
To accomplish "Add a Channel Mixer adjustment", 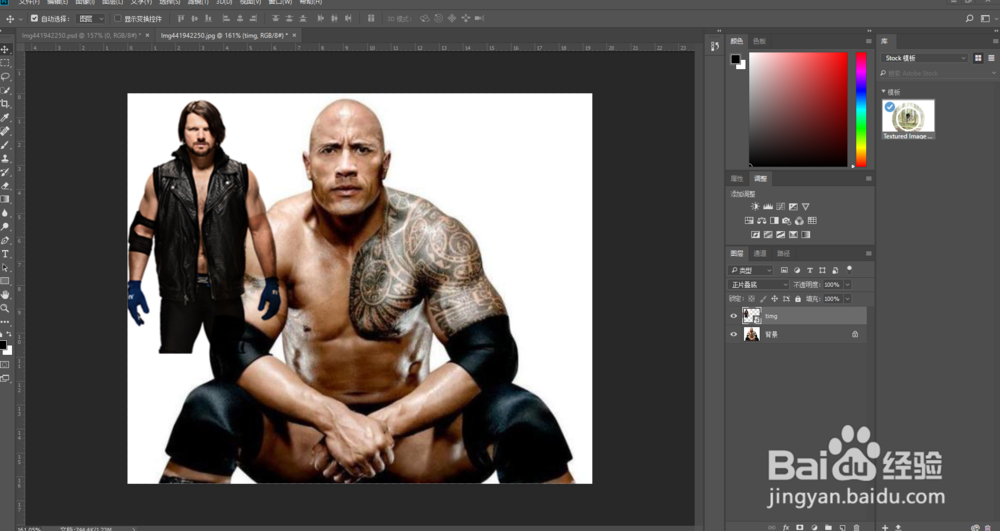I will coord(799,221).
